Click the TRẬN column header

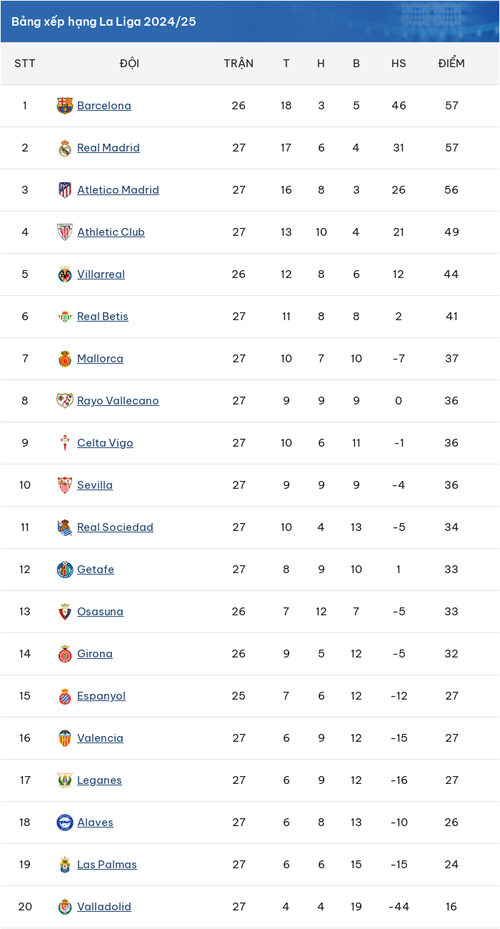[239, 63]
